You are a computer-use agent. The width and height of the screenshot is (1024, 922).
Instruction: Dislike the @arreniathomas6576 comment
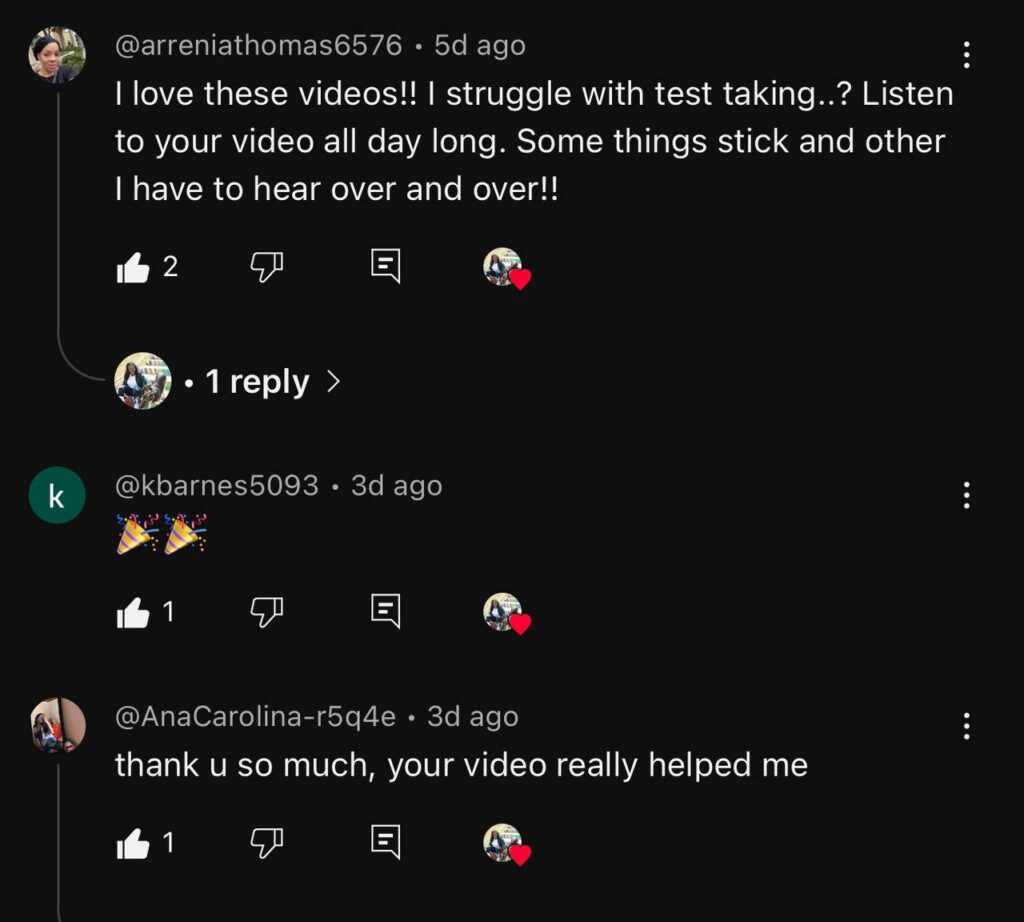pos(266,267)
